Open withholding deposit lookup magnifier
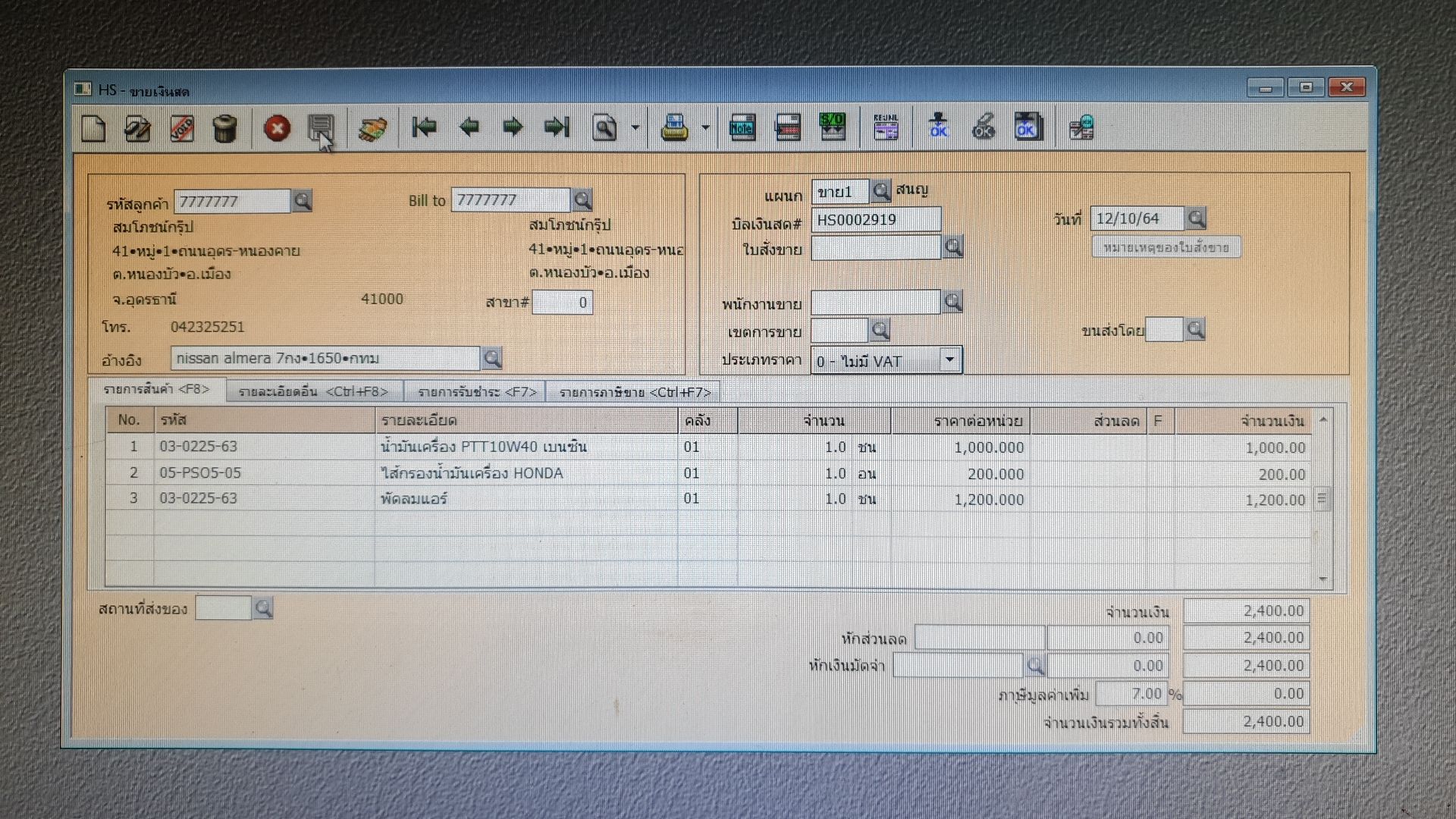The image size is (1456, 819). 1034,665
